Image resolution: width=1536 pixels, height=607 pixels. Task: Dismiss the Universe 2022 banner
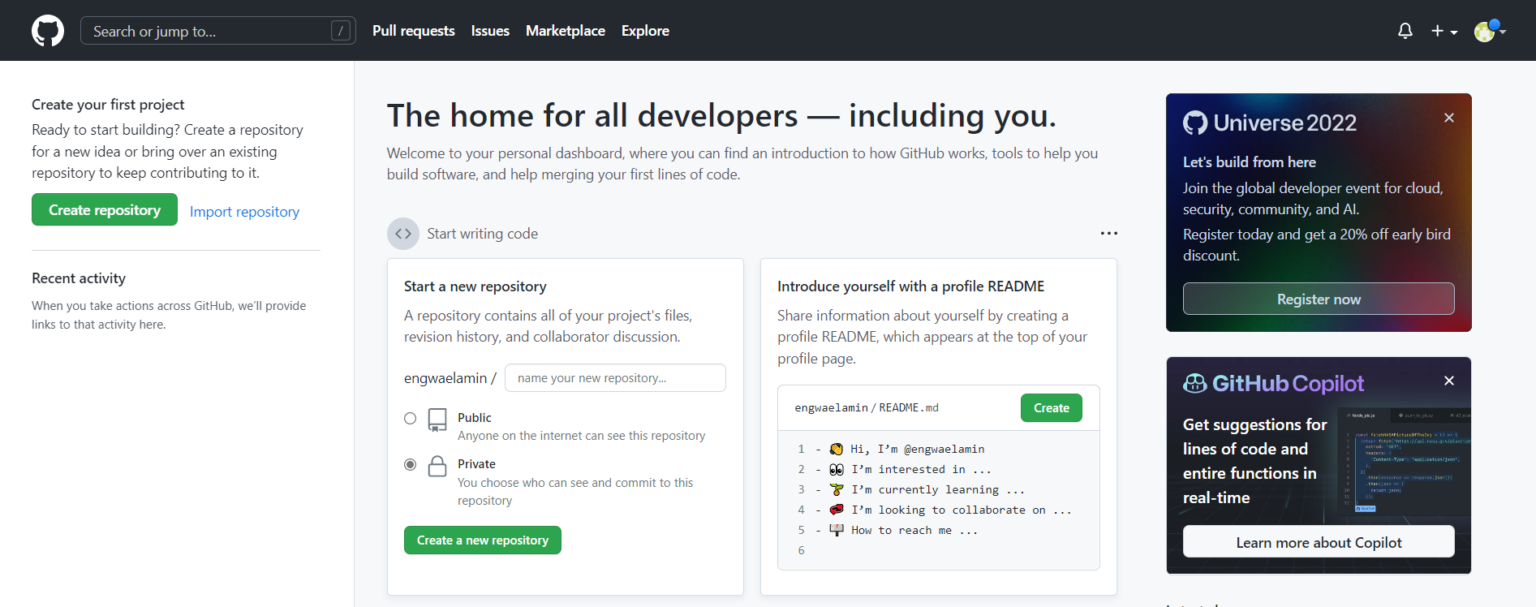(x=1448, y=117)
